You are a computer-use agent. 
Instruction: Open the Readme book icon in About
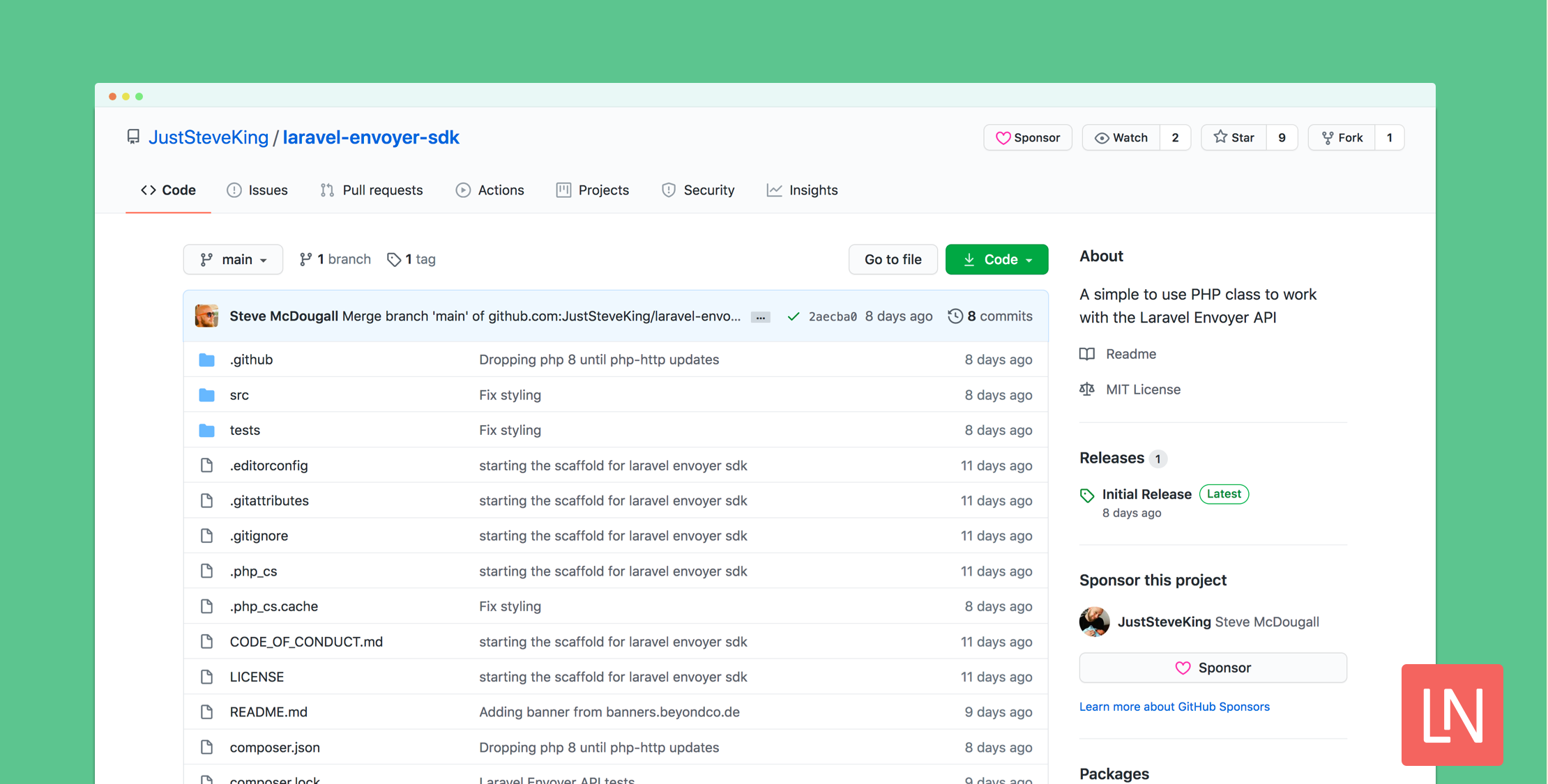pos(1086,353)
